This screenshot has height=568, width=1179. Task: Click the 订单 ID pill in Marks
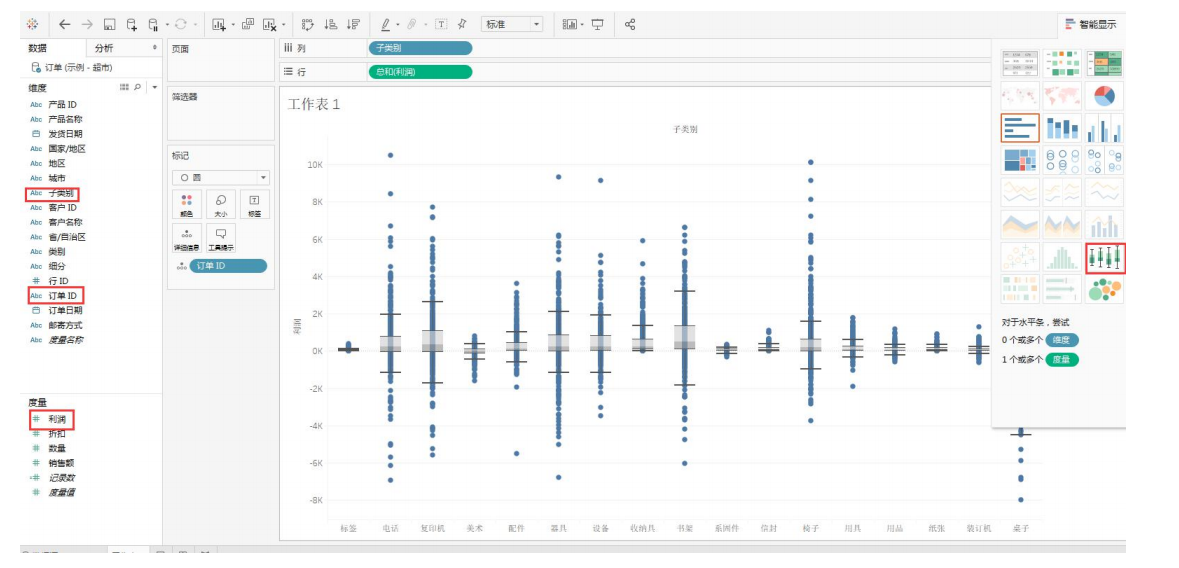point(228,266)
